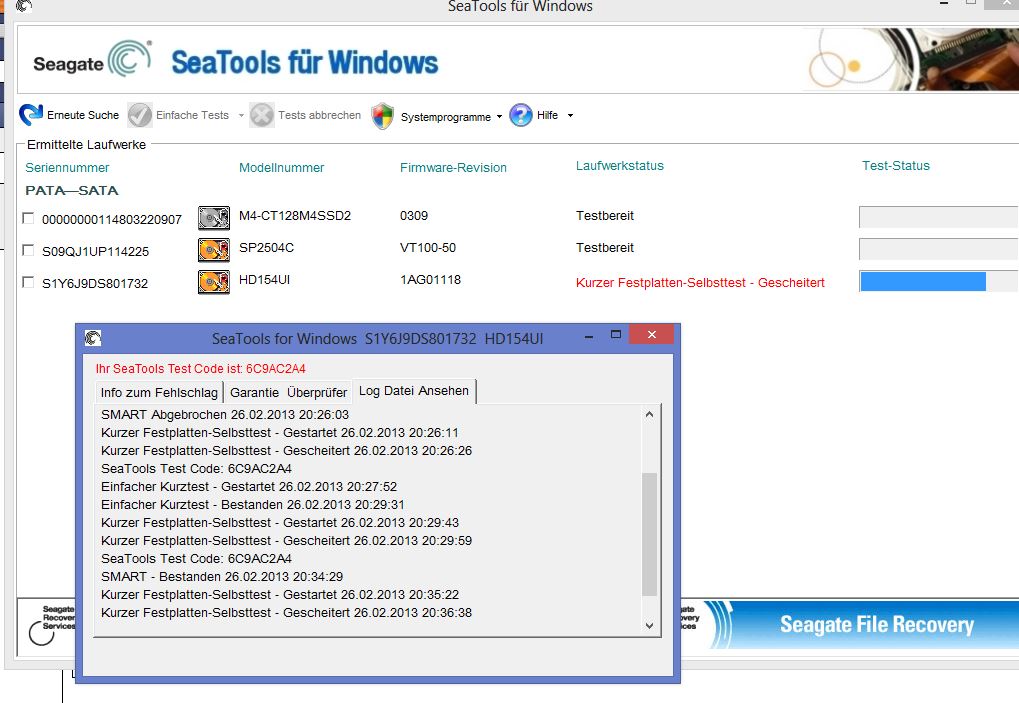
Task: Click the Tests abbrechen X icon
Action: click(x=261, y=115)
